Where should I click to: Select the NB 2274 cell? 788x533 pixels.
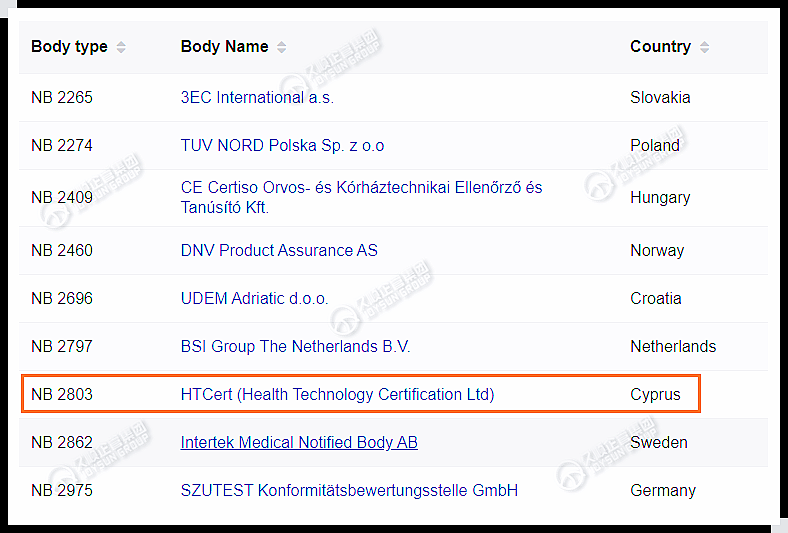[x=62, y=146]
